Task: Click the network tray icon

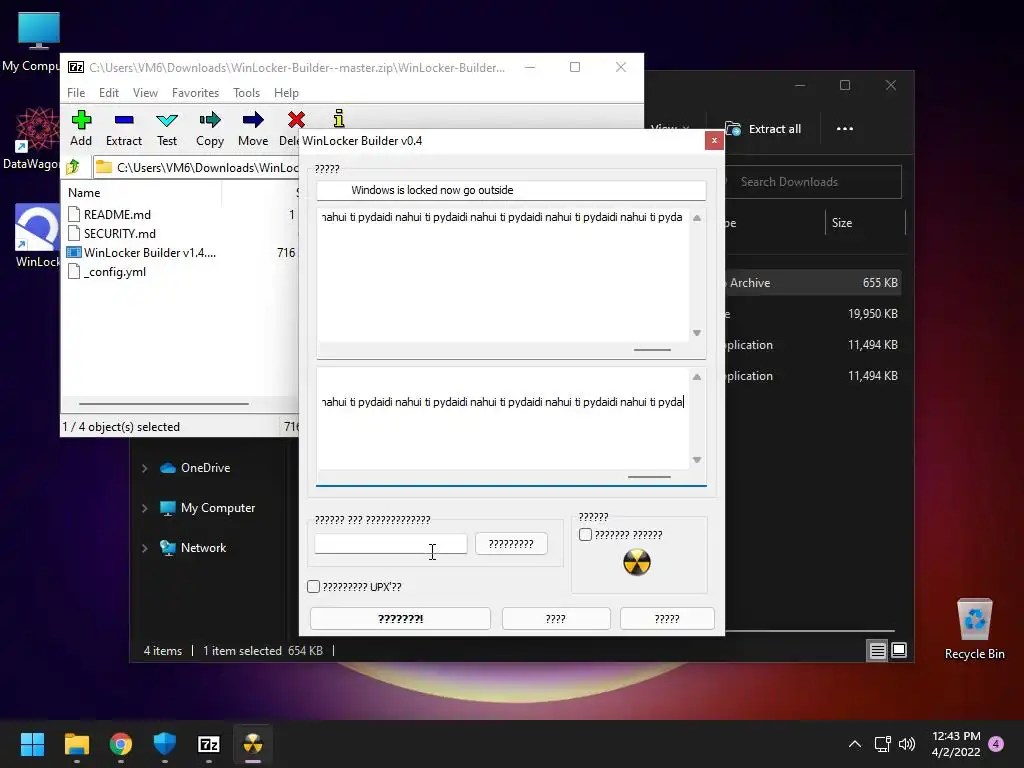Action: pyautogui.click(x=882, y=744)
